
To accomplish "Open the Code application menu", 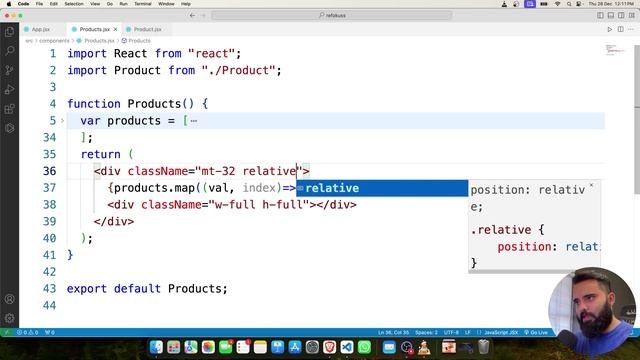I will pyautogui.click(x=23, y=4).
